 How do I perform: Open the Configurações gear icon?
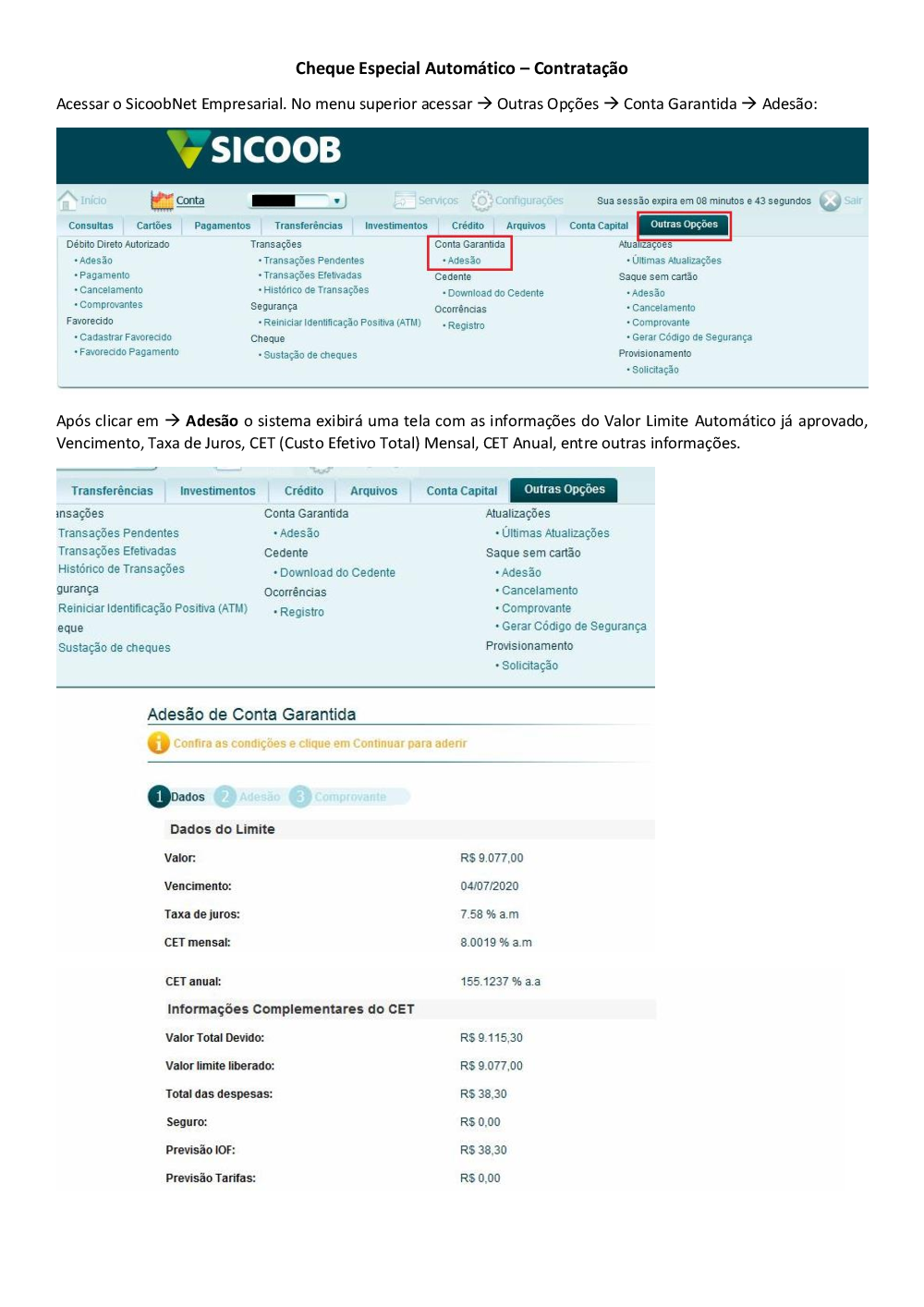tap(481, 201)
